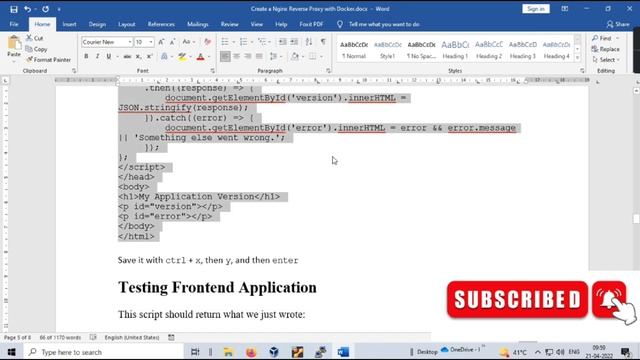Switch to the References tab
This screenshot has width=640, height=360.
(161, 24)
